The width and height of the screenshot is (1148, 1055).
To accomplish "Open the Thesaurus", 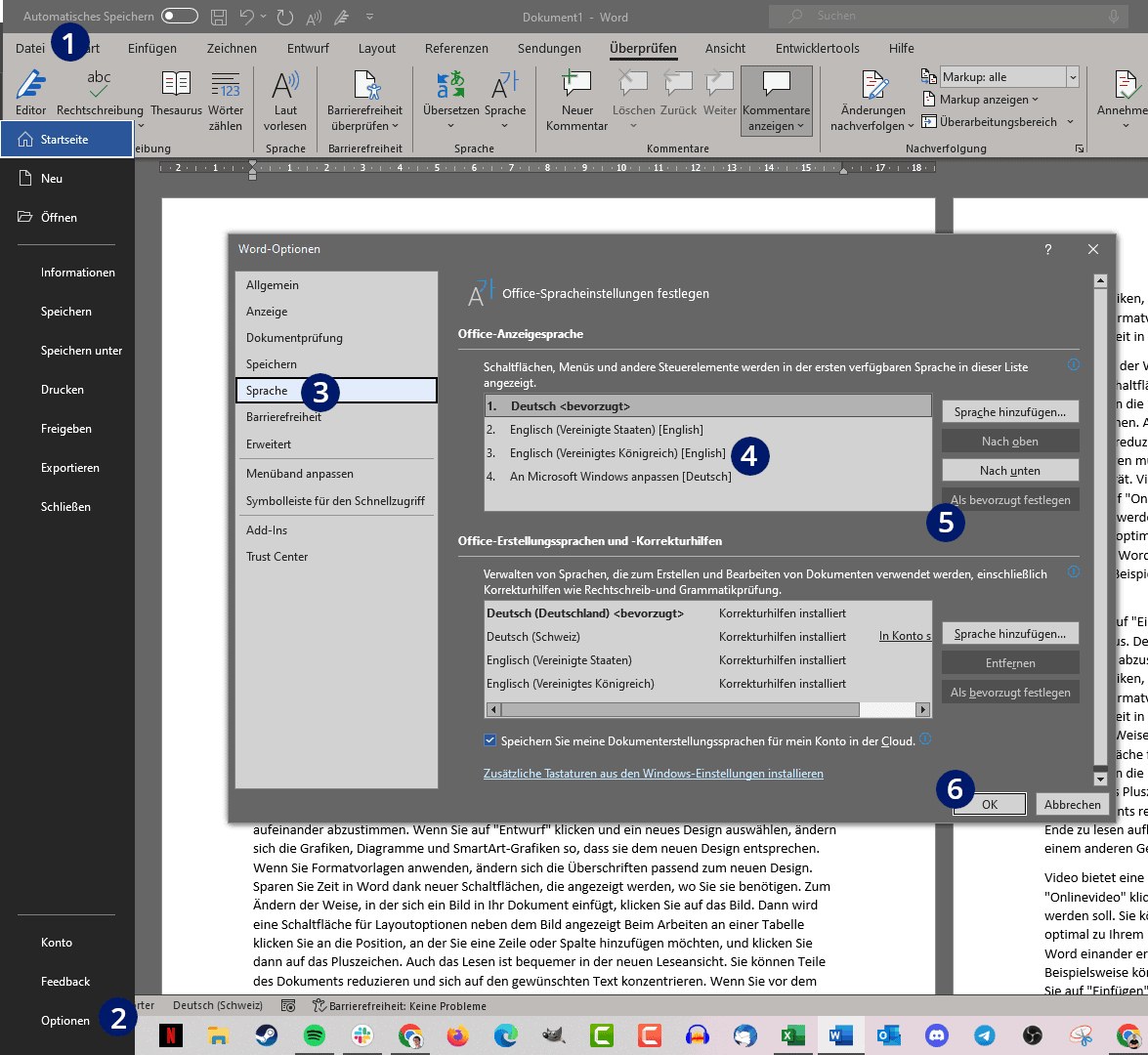I will coord(176,93).
